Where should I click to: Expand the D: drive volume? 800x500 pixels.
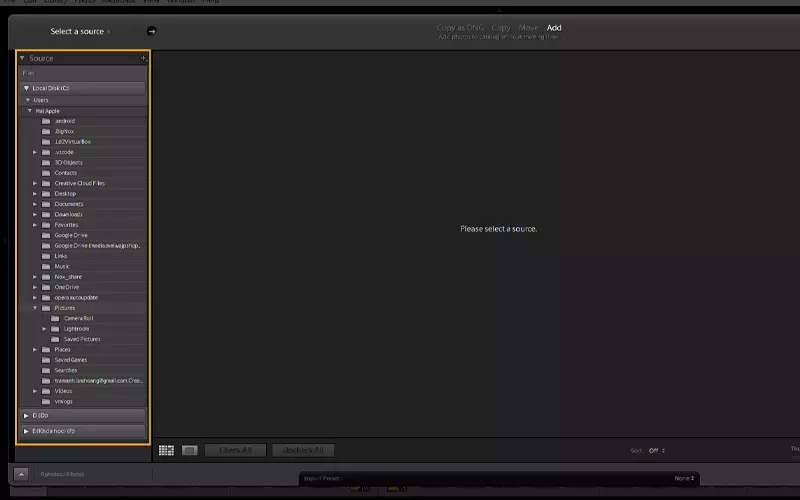click(26, 414)
